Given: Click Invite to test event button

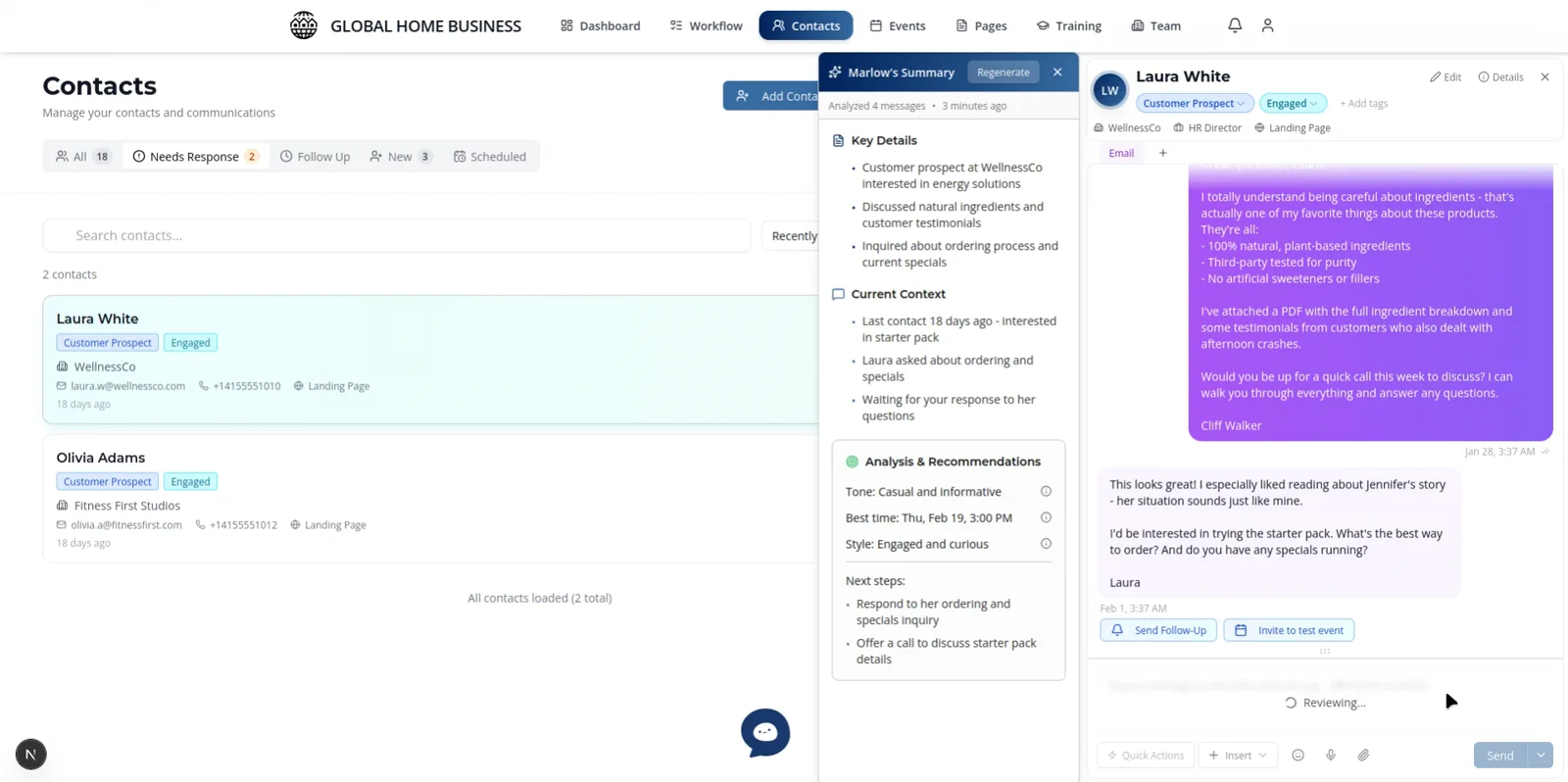Looking at the screenshot, I should click(x=1289, y=630).
